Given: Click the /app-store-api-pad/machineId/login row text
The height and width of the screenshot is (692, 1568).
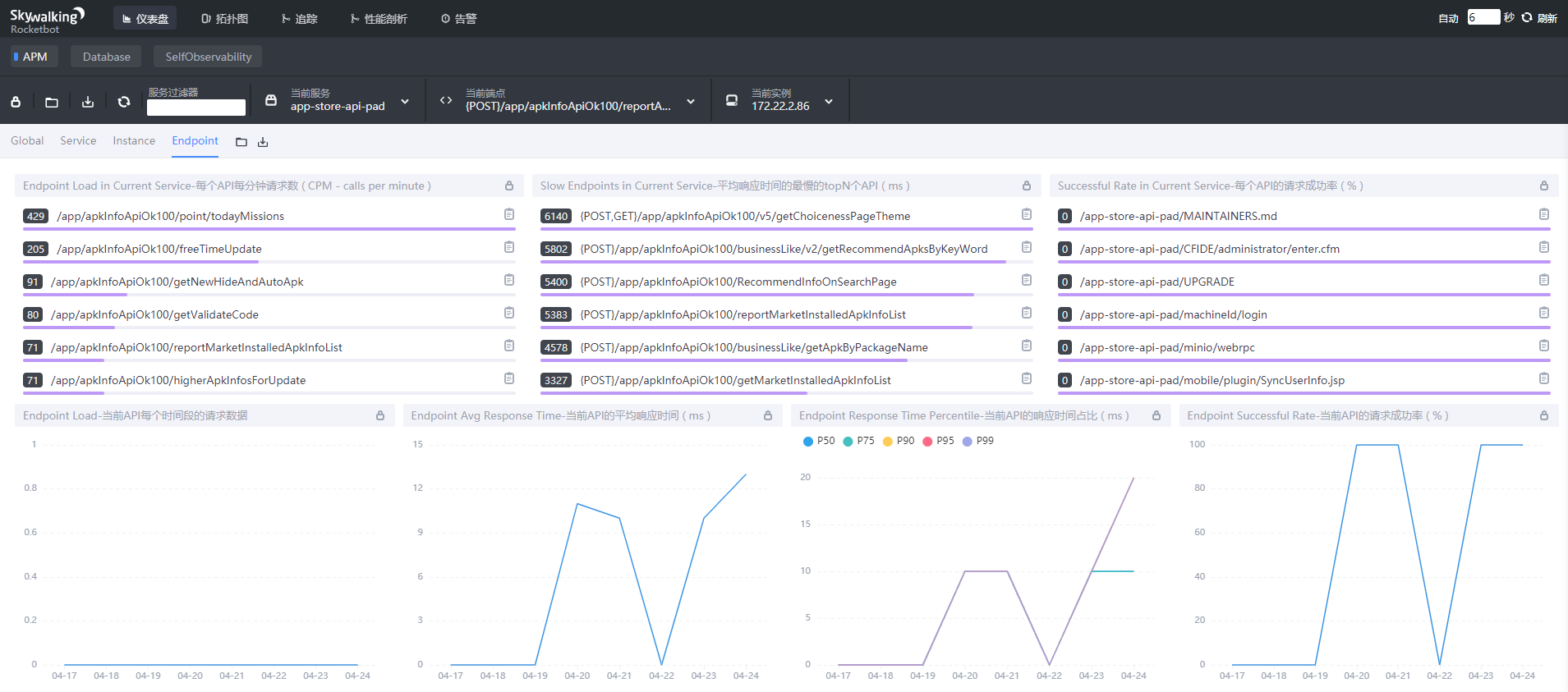Looking at the screenshot, I should pyautogui.click(x=1173, y=314).
